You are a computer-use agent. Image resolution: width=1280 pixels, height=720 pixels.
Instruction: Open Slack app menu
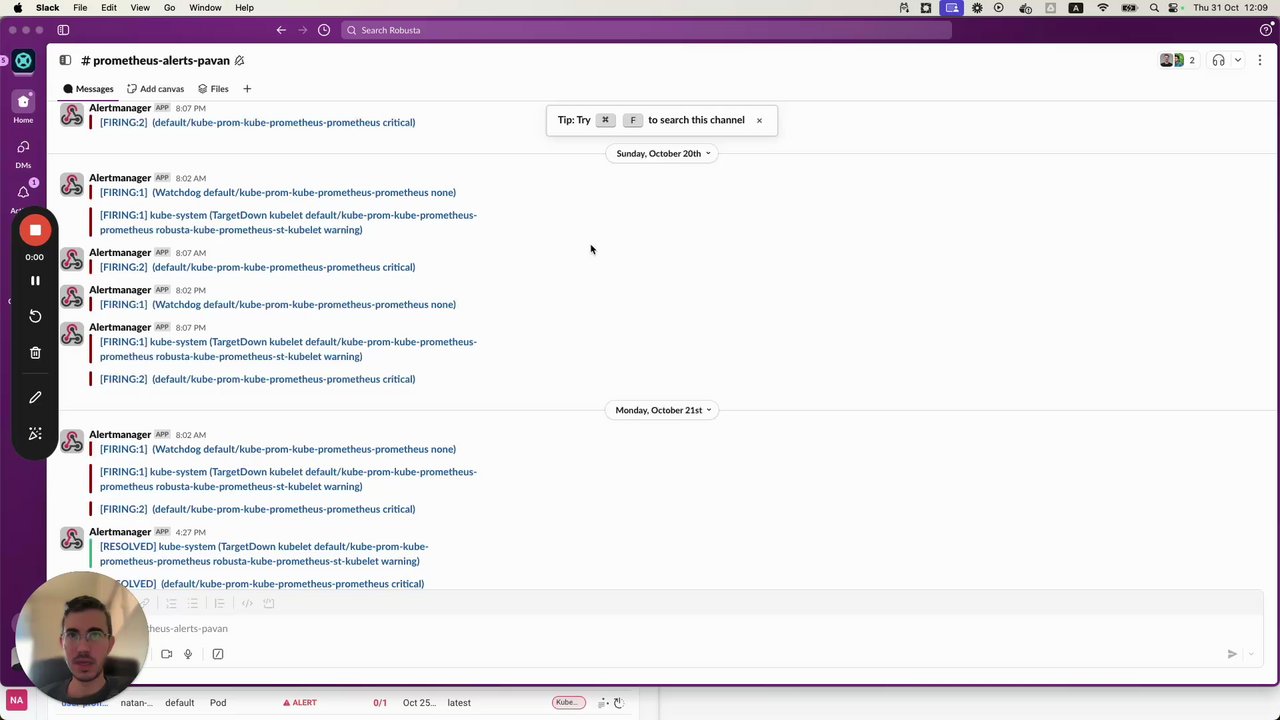pyautogui.click(x=47, y=8)
